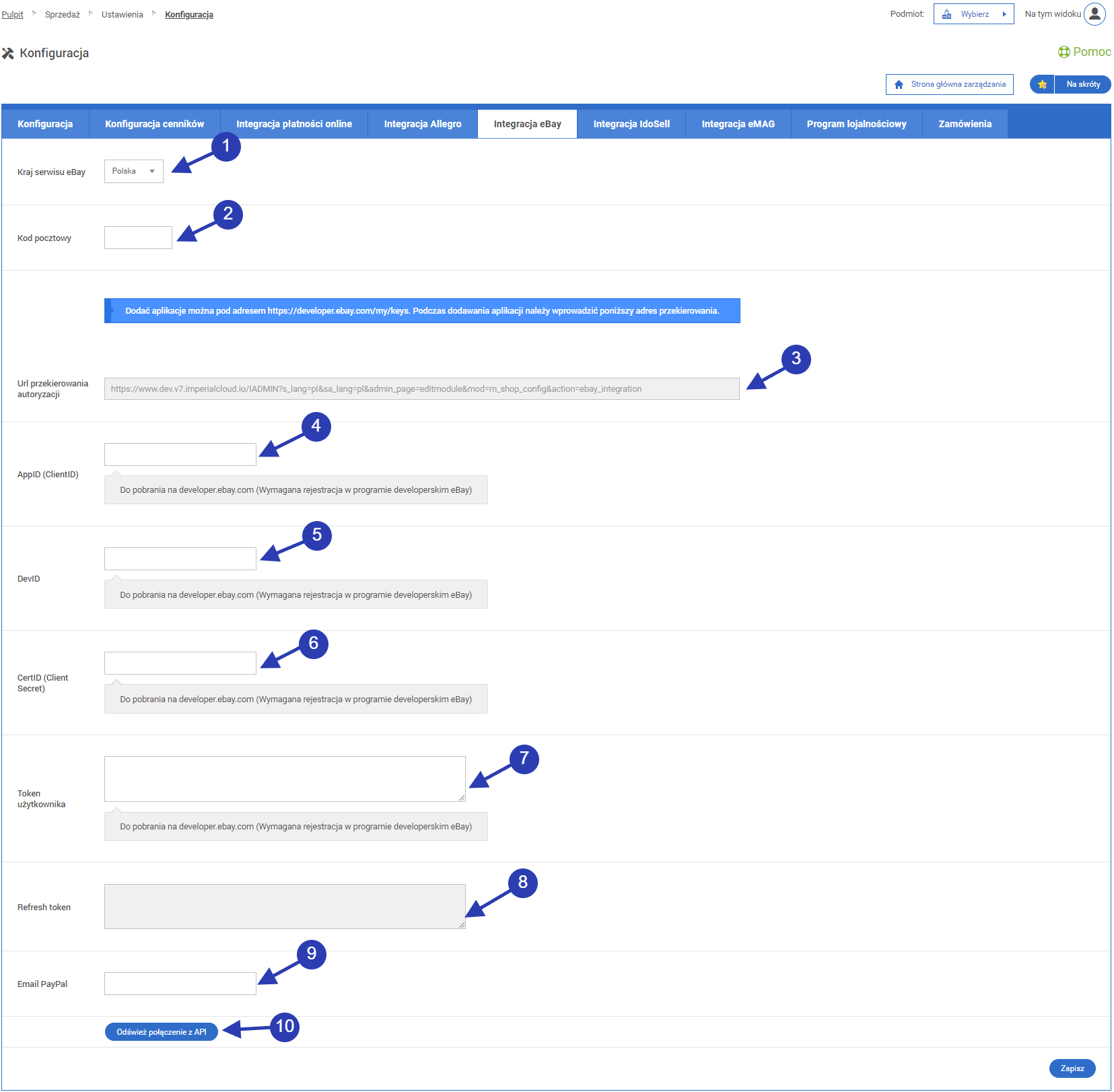
Task: Click the yellow star favorites icon
Action: pyautogui.click(x=1042, y=84)
